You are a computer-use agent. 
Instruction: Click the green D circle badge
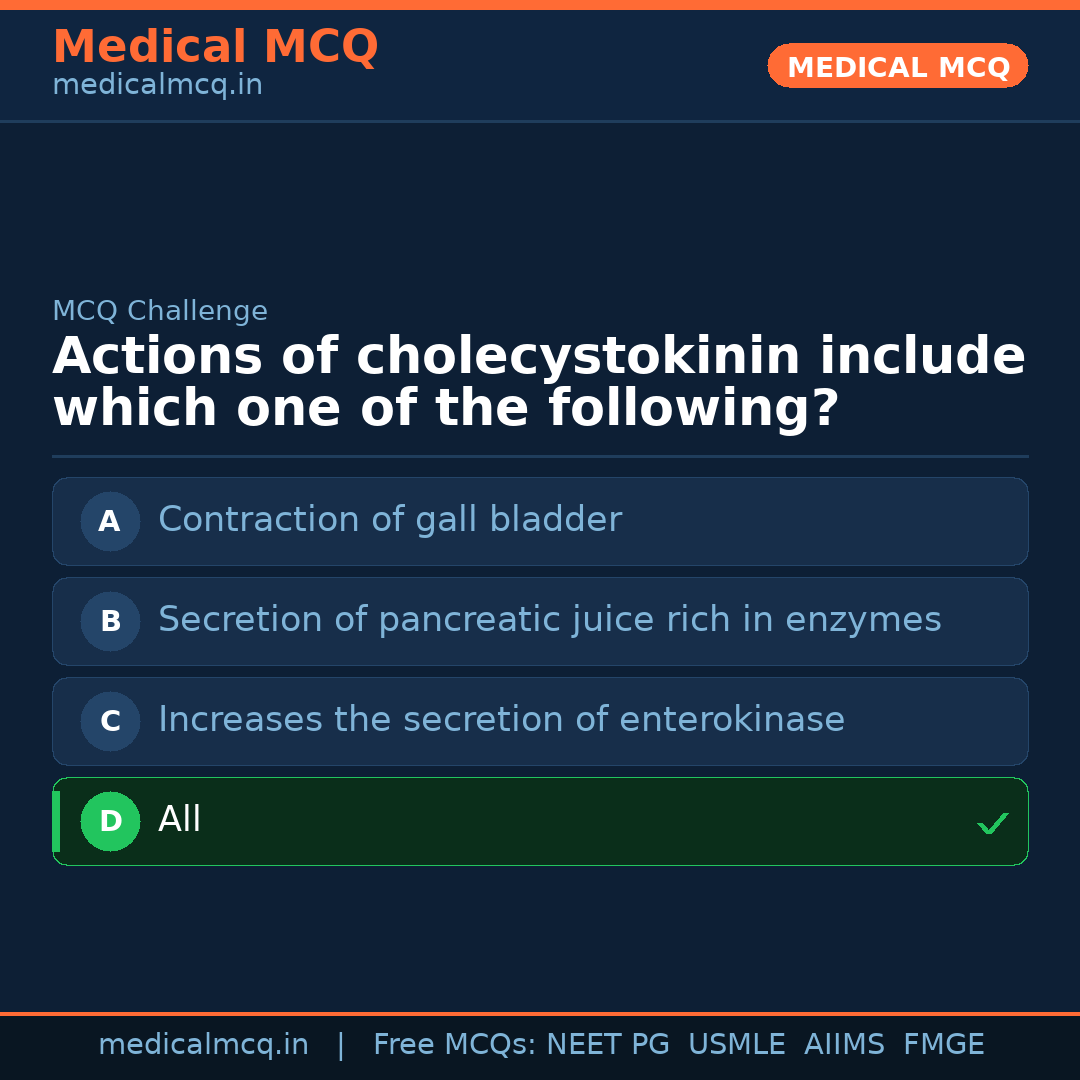pyautogui.click(x=110, y=821)
